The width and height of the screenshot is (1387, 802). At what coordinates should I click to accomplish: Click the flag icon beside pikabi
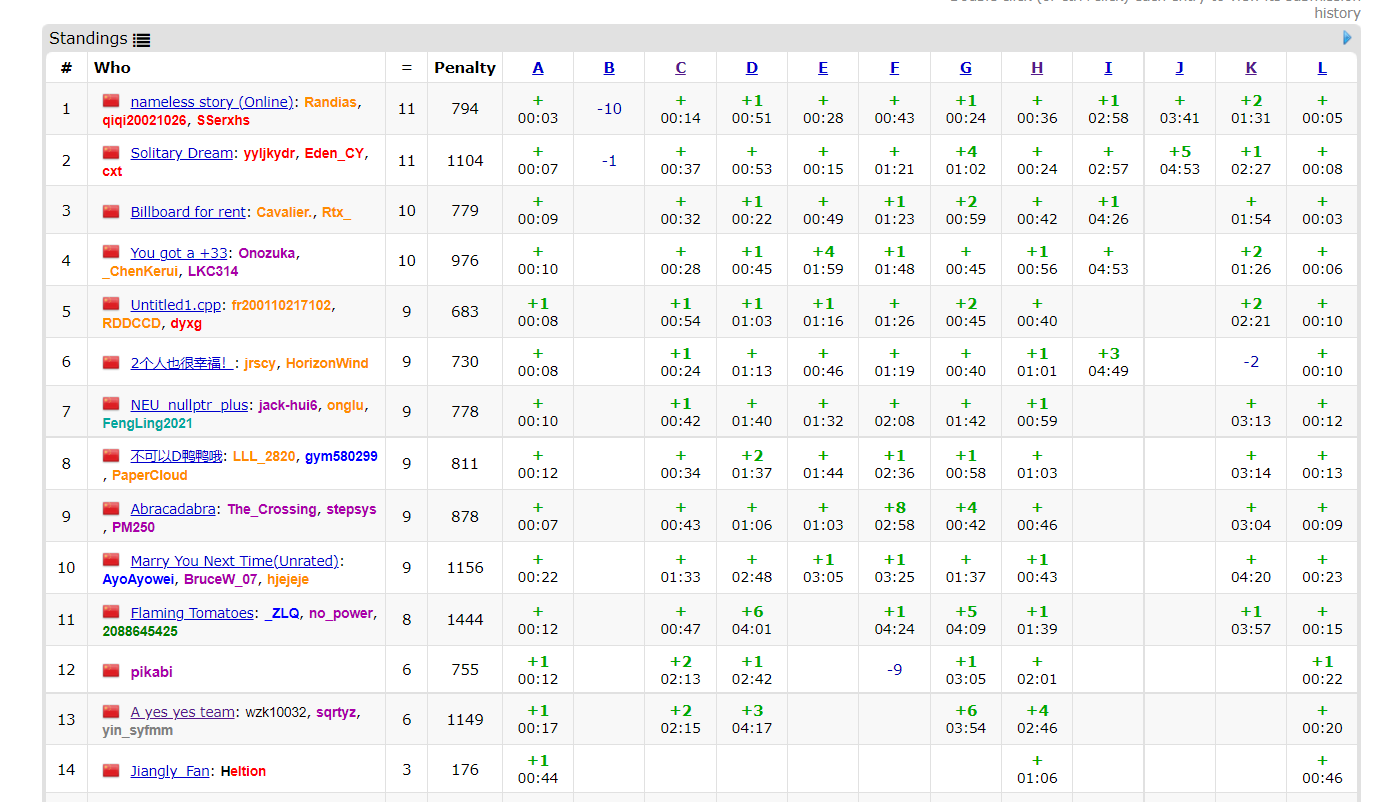tap(111, 671)
